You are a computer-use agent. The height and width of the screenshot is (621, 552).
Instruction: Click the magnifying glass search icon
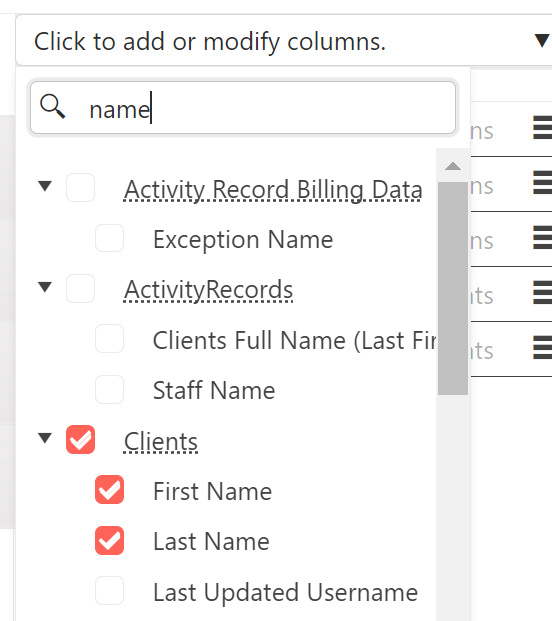(53, 106)
